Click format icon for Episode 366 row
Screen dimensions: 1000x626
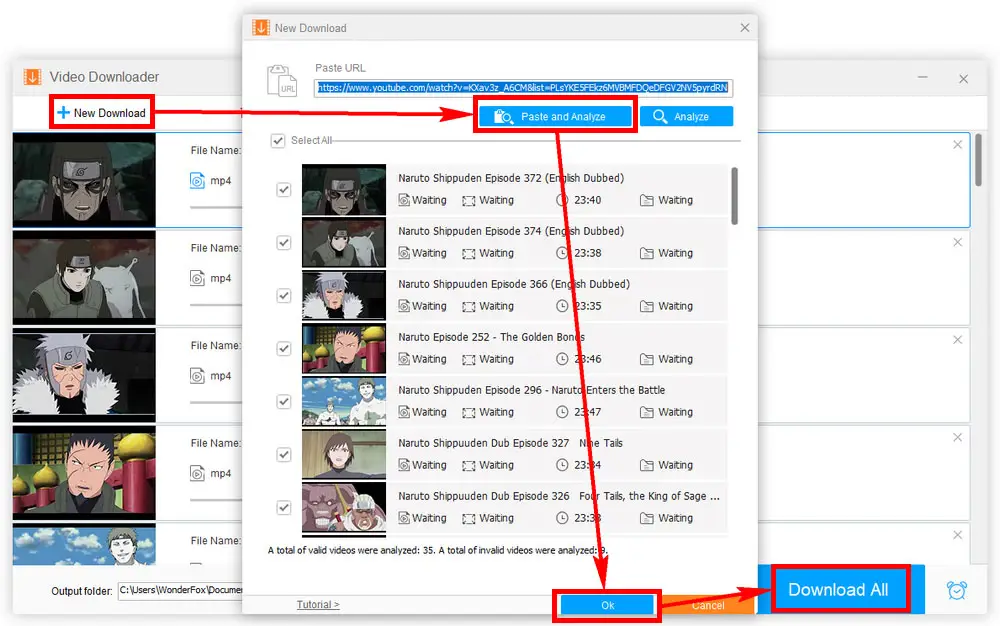click(404, 306)
